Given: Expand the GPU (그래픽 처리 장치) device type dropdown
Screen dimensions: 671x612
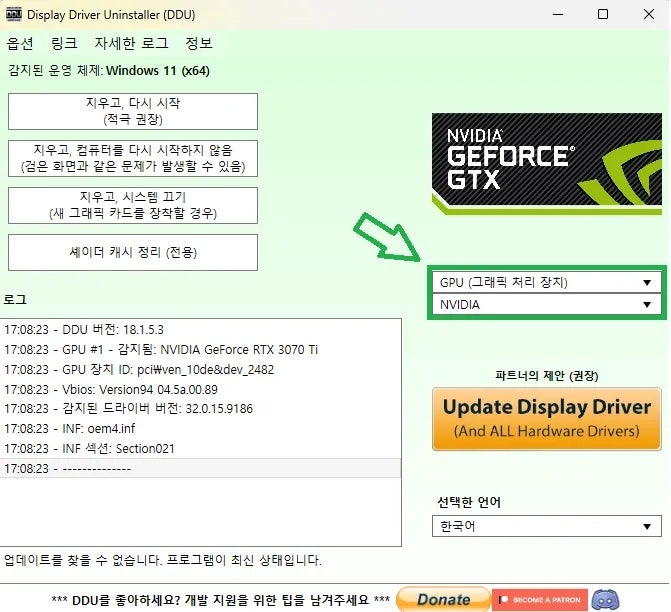Looking at the screenshot, I should 546,282.
